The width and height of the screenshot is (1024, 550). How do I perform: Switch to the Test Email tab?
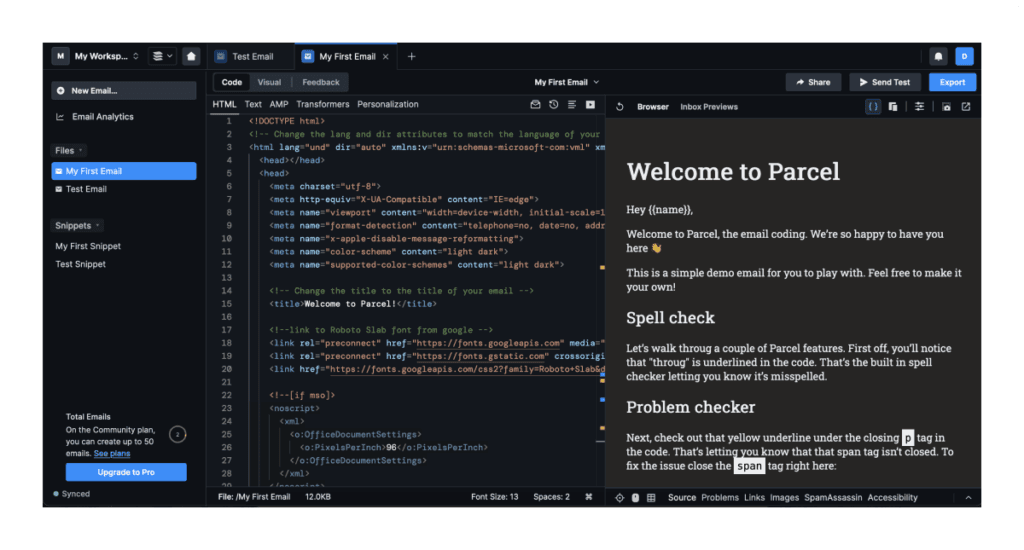pyautogui.click(x=252, y=57)
